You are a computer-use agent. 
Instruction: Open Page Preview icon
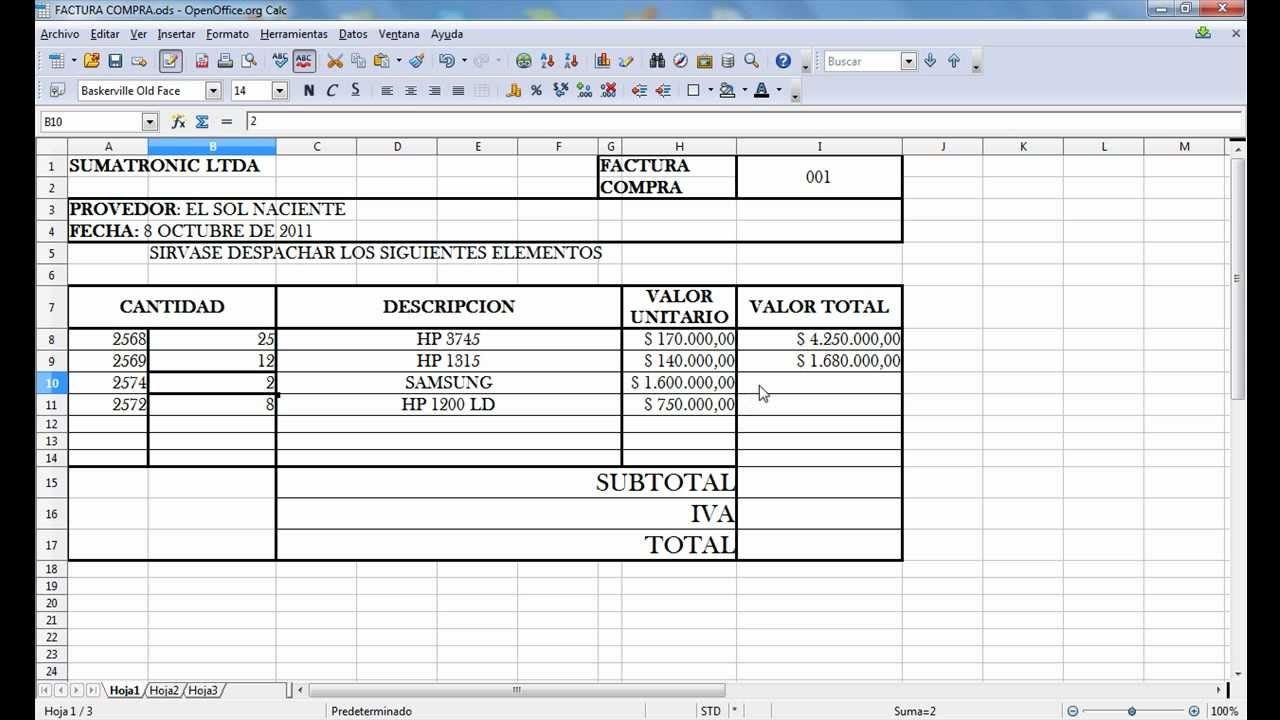tap(248, 61)
